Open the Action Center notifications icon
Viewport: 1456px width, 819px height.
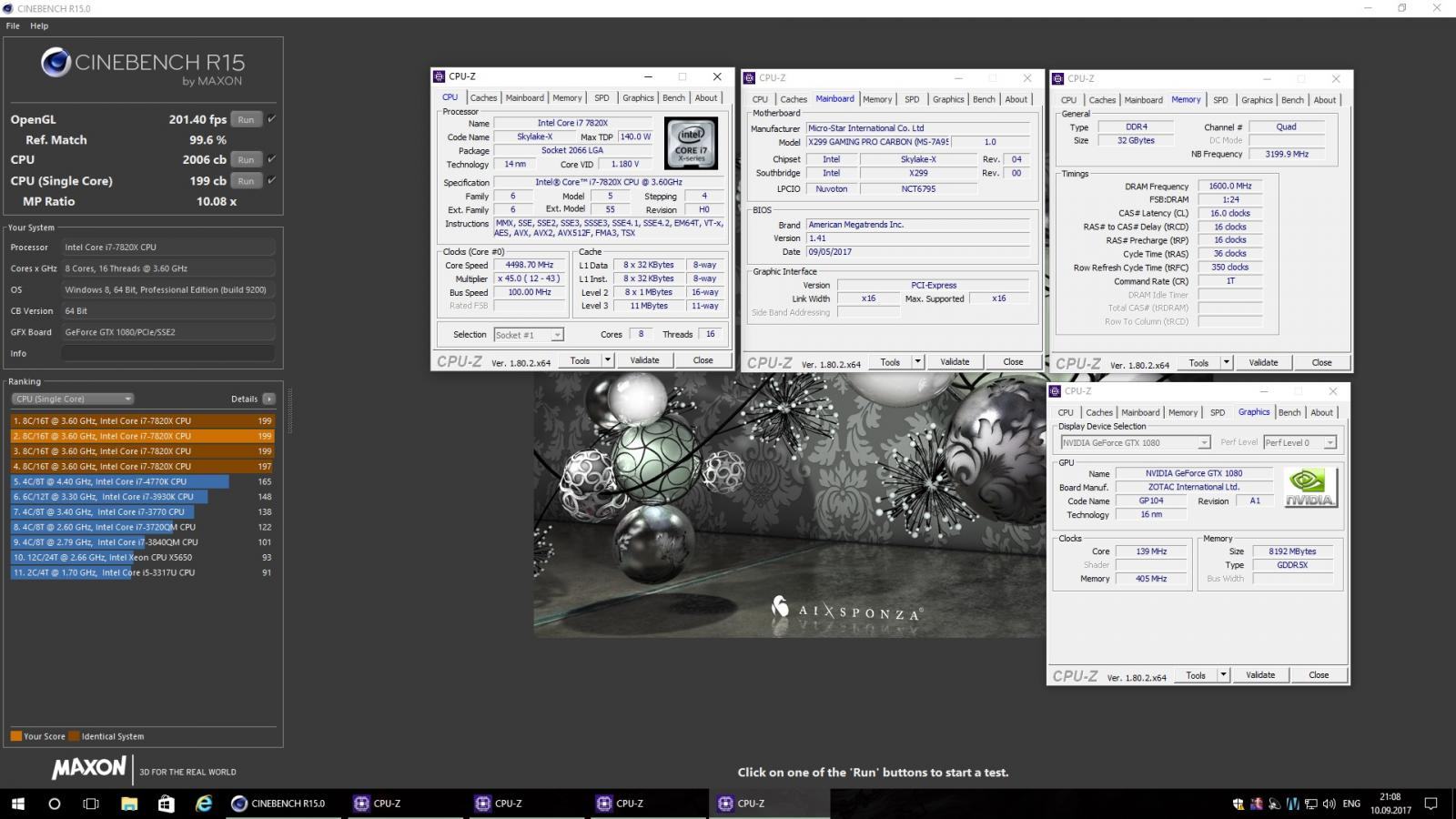(x=1431, y=804)
